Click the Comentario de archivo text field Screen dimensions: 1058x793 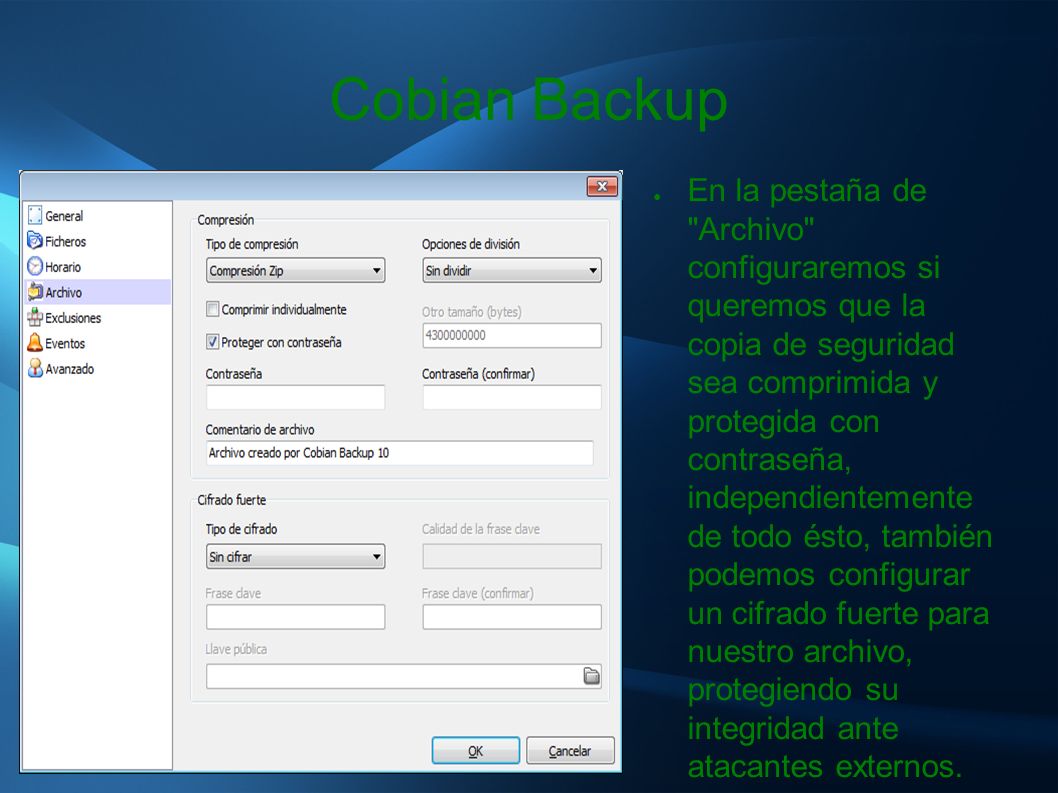399,453
